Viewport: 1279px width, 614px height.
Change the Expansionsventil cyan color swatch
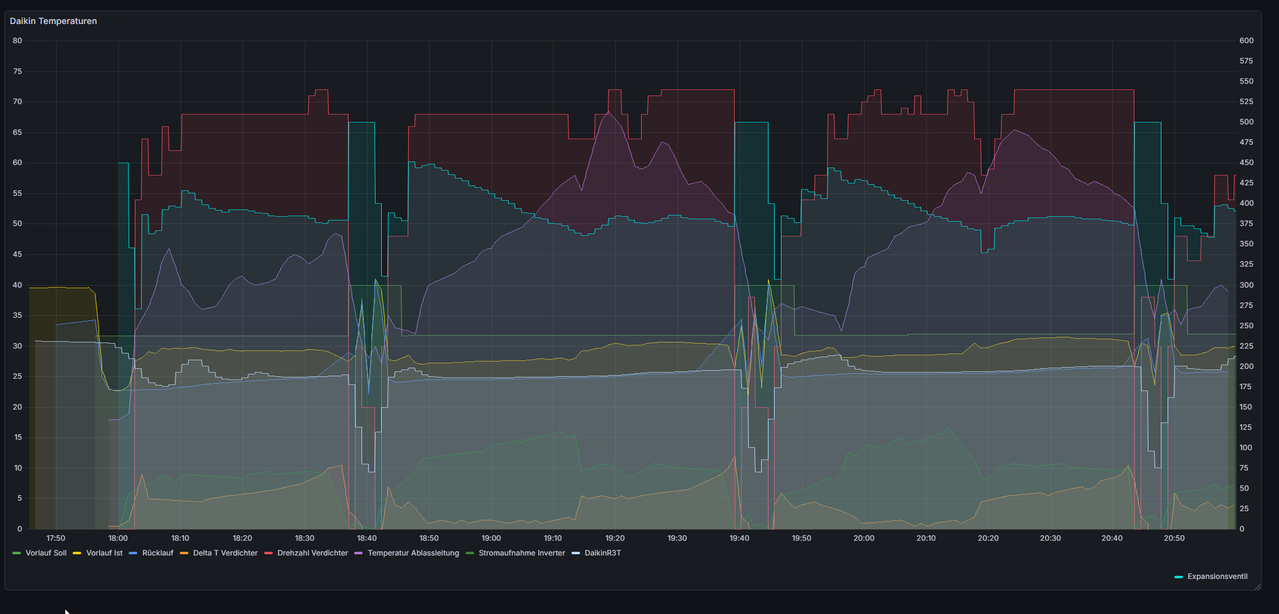click(x=1178, y=576)
